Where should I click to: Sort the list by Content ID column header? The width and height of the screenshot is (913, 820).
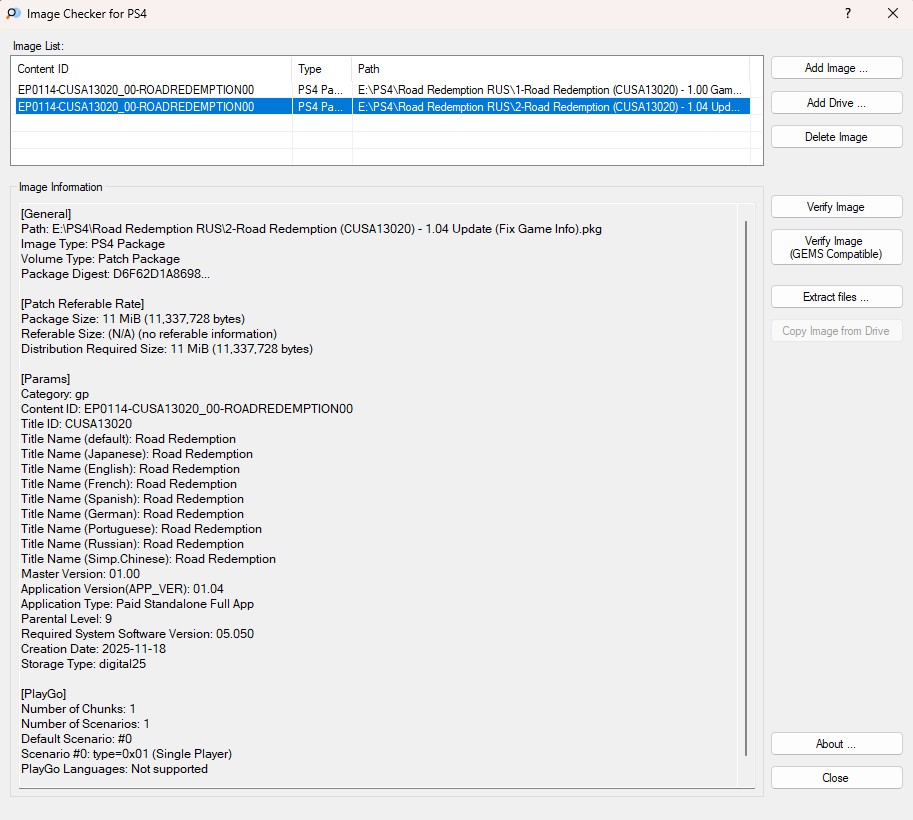[152, 69]
